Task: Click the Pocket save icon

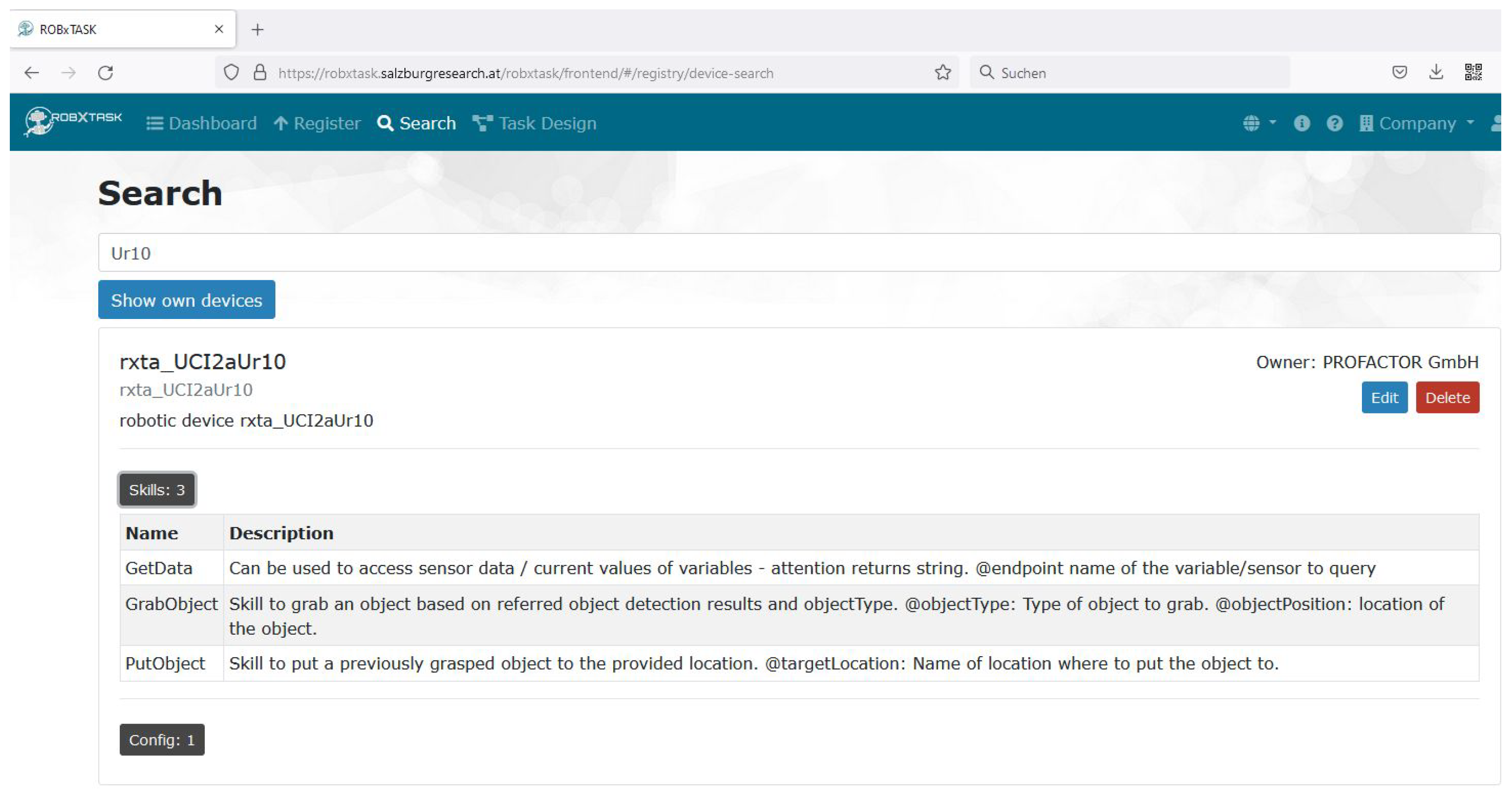Action: tap(1399, 72)
